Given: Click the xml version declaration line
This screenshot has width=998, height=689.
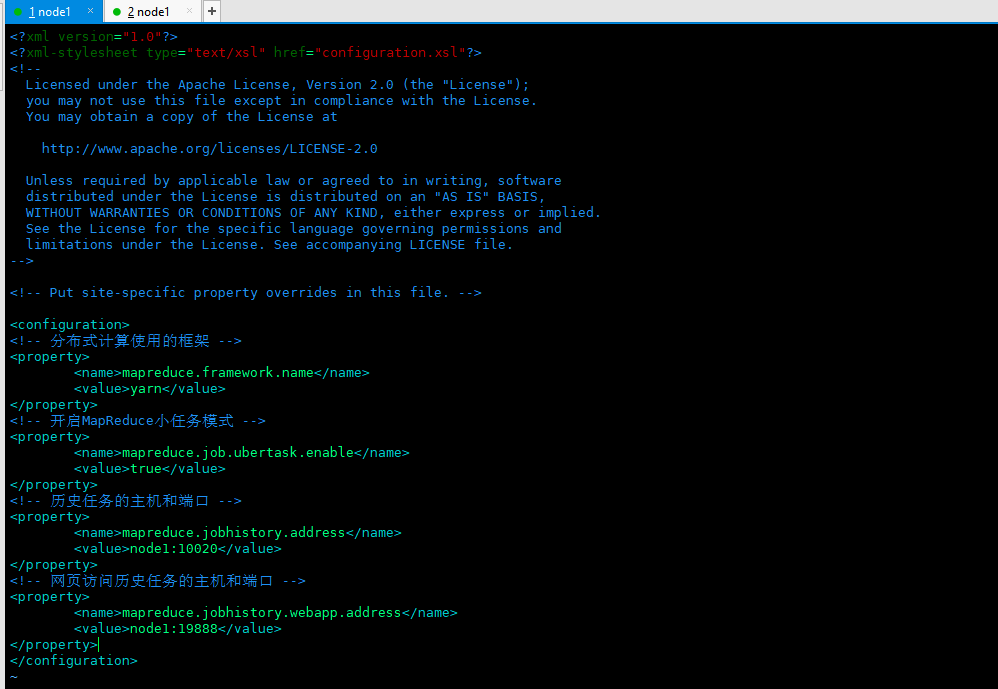Looking at the screenshot, I should coord(94,37).
